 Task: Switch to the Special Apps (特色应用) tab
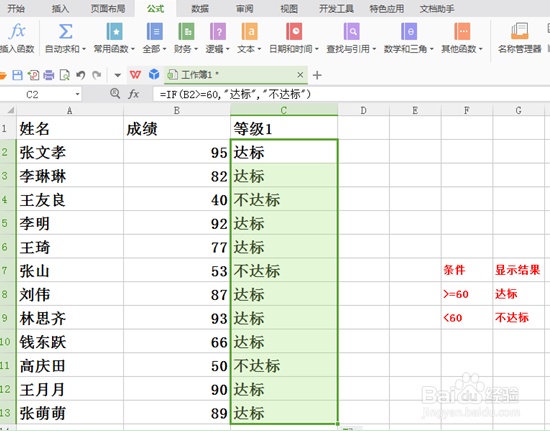387,8
